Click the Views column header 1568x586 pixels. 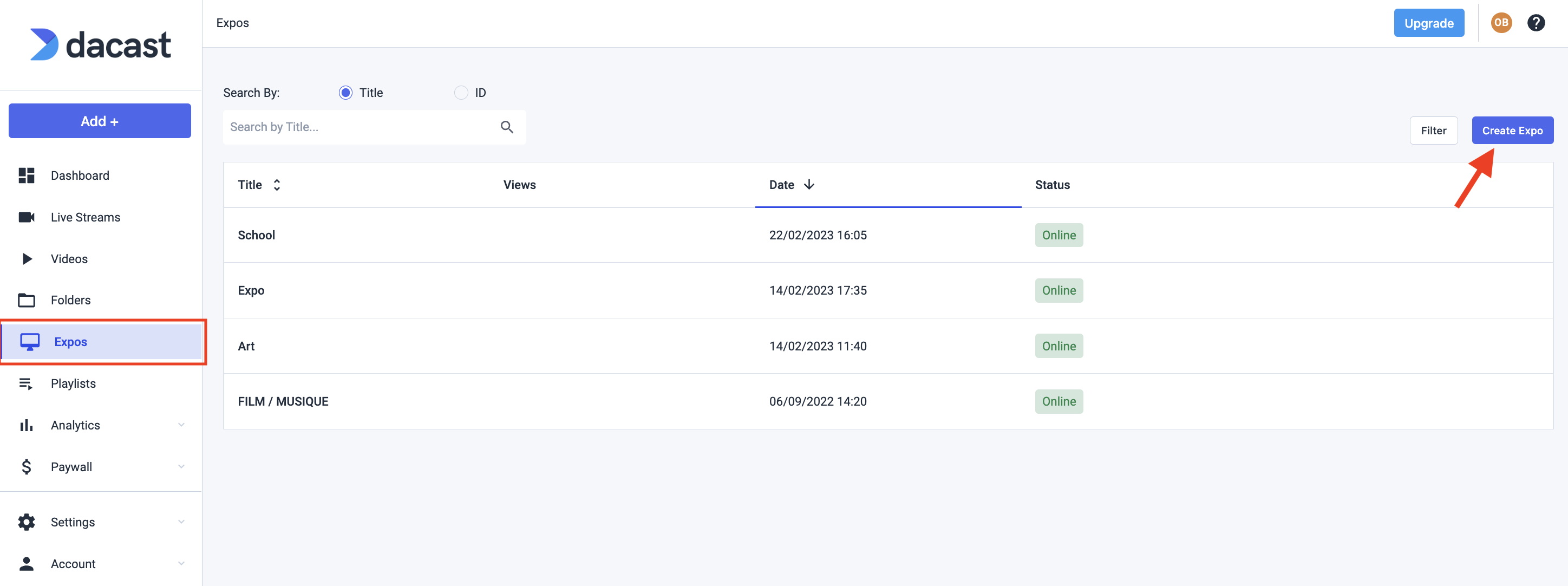[519, 185]
